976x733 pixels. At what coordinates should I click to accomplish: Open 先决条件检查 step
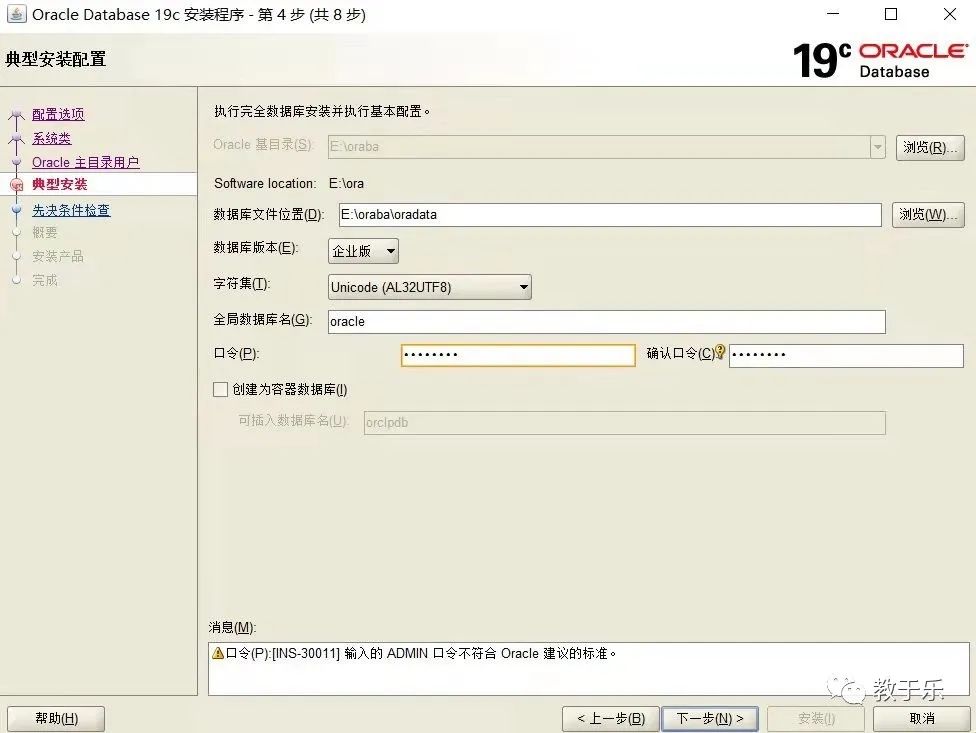71,210
